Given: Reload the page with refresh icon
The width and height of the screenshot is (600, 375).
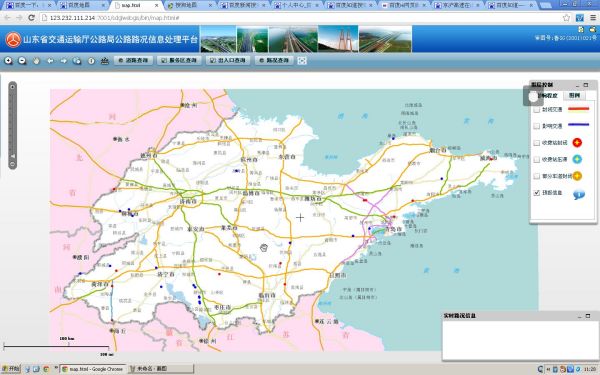Looking at the screenshot, I should tap(31, 18).
